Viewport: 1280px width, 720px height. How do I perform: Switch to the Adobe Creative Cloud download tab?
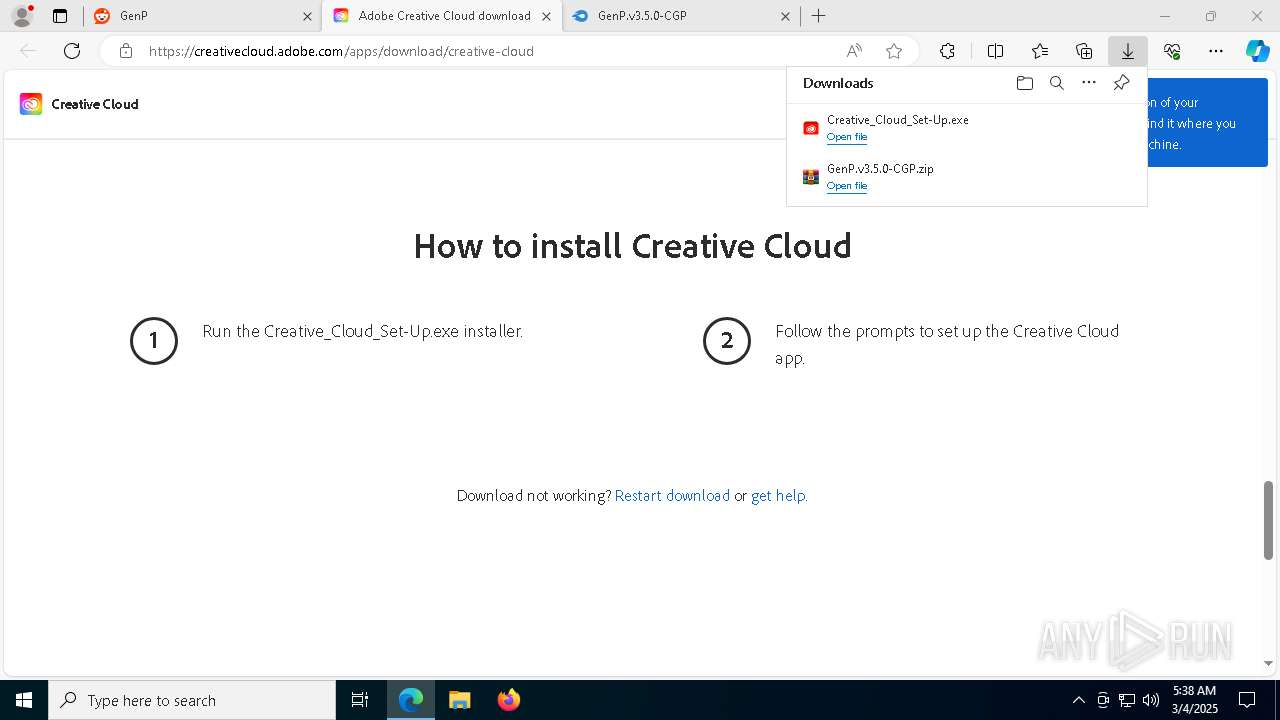coord(441,16)
